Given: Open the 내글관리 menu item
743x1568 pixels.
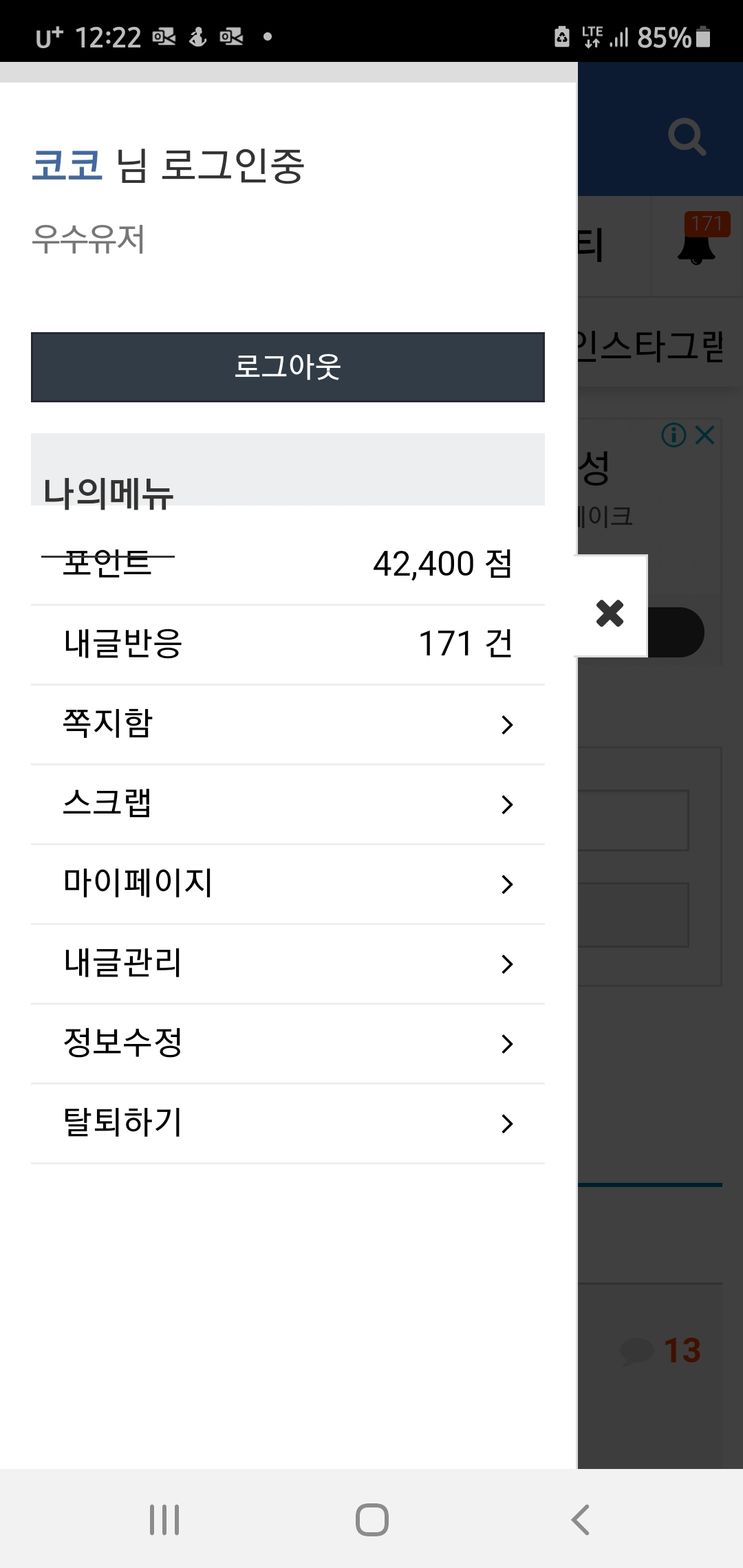Looking at the screenshot, I should pos(288,963).
